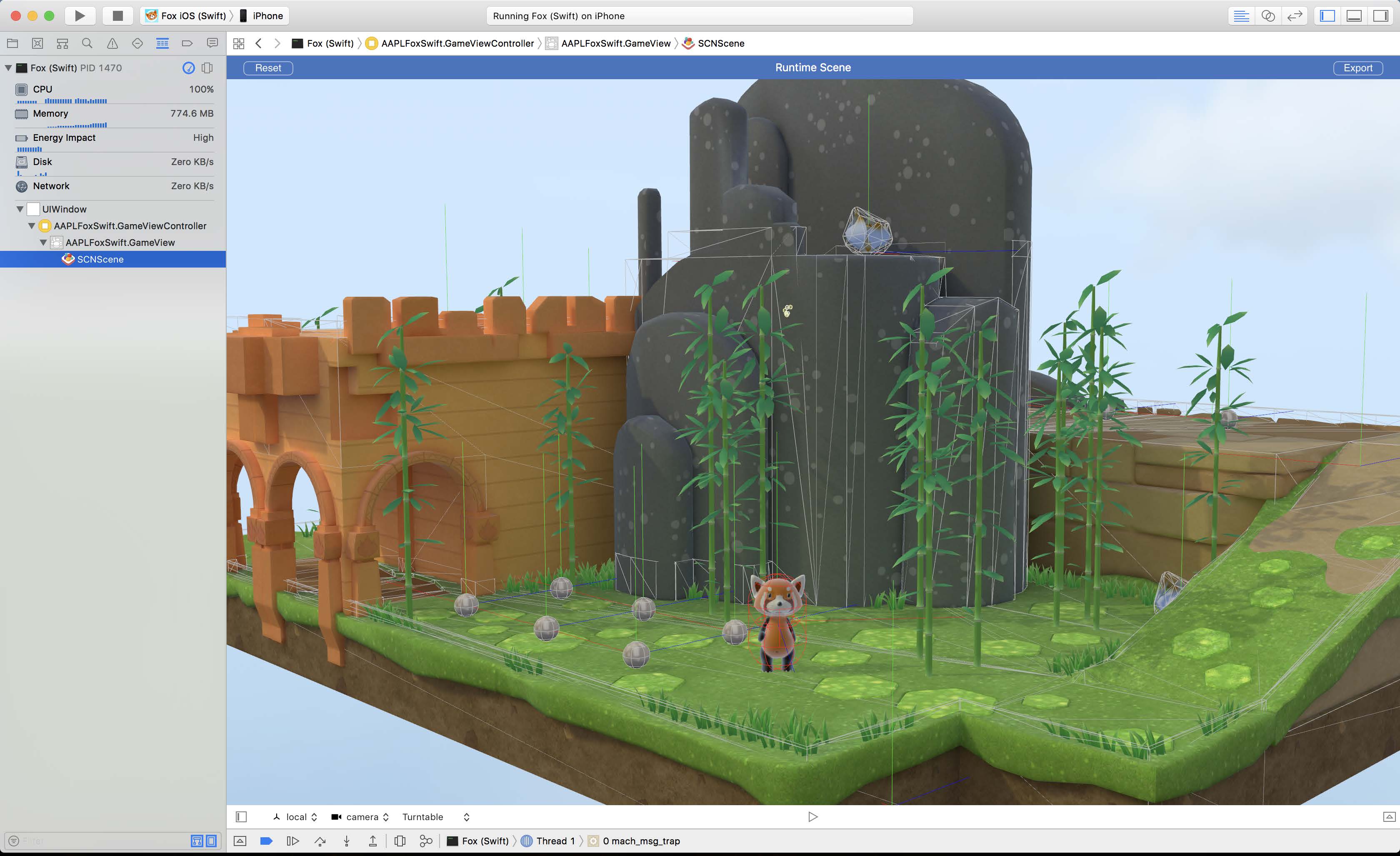Image resolution: width=1400 pixels, height=856 pixels.
Task: Toggle crashed-threads-only filter button
Action: 197,841
